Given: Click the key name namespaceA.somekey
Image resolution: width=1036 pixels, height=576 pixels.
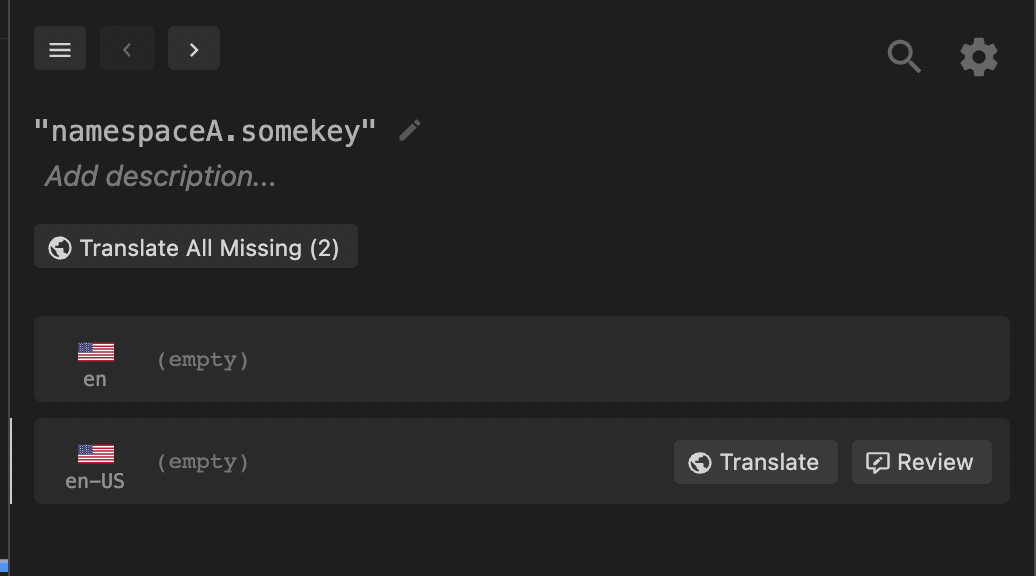Looking at the screenshot, I should pos(205,128).
